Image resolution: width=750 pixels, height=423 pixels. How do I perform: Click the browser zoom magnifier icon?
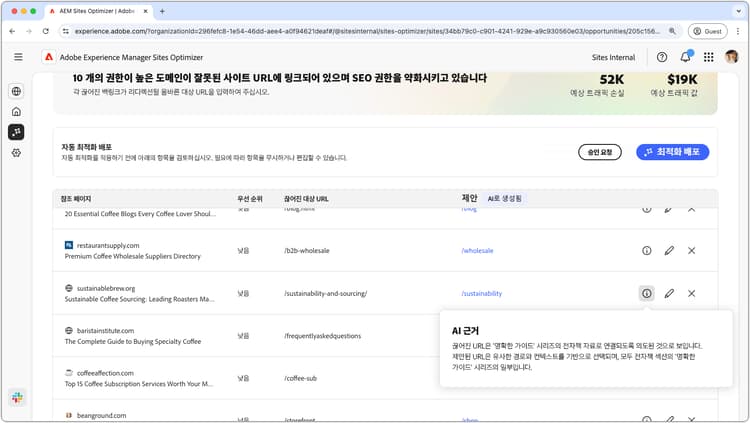tap(673, 31)
